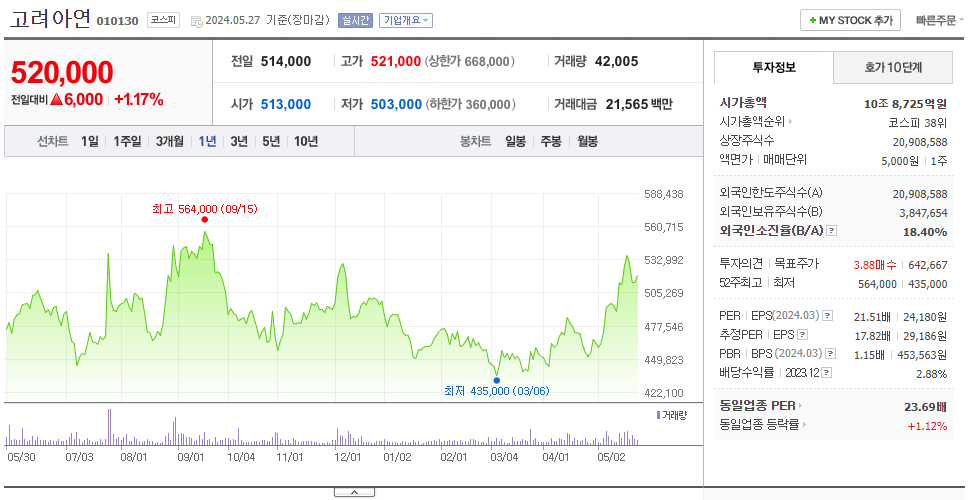Click the help icon next to 배당수익률 2023.12
968x500 pixels.
(827, 373)
